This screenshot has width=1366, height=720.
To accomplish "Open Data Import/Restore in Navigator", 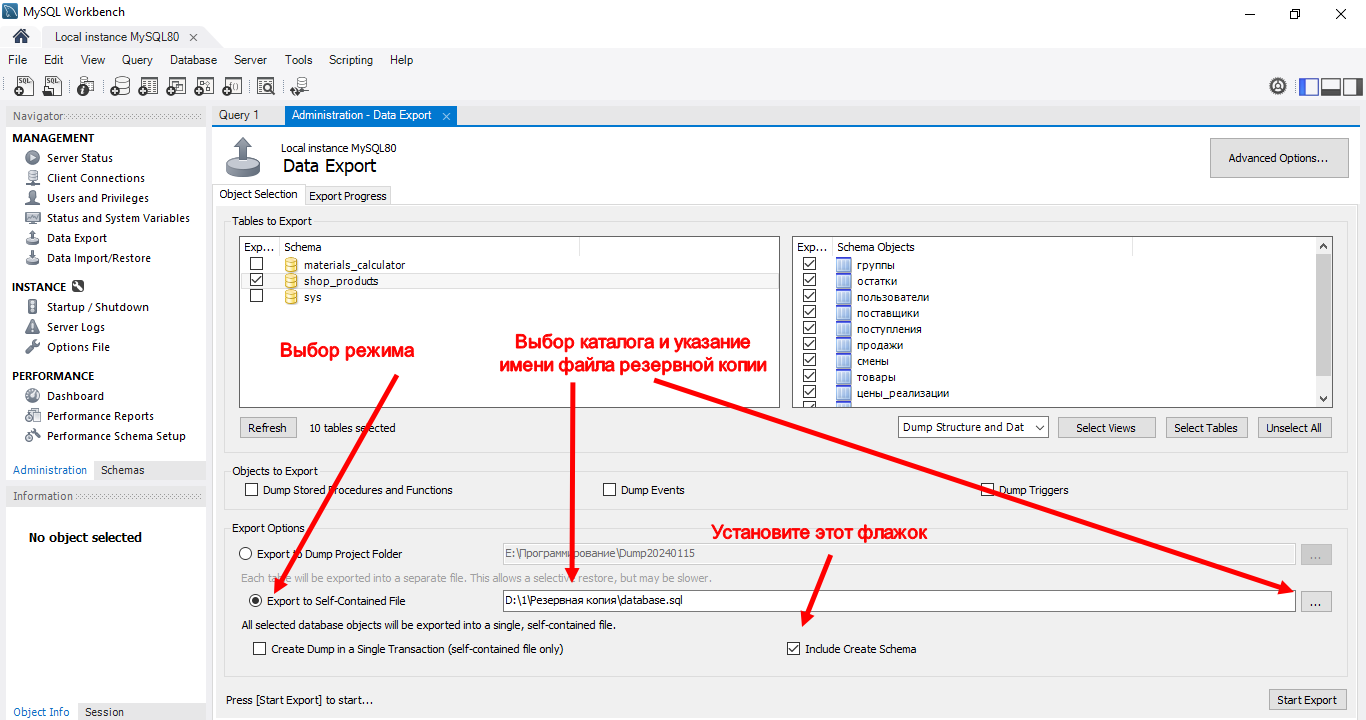I will tap(99, 258).
